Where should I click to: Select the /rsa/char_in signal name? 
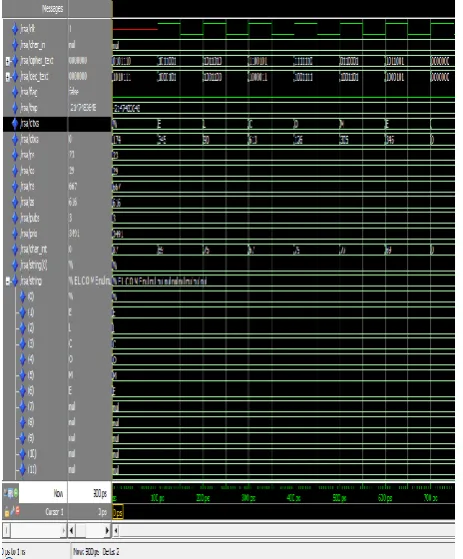32,45
